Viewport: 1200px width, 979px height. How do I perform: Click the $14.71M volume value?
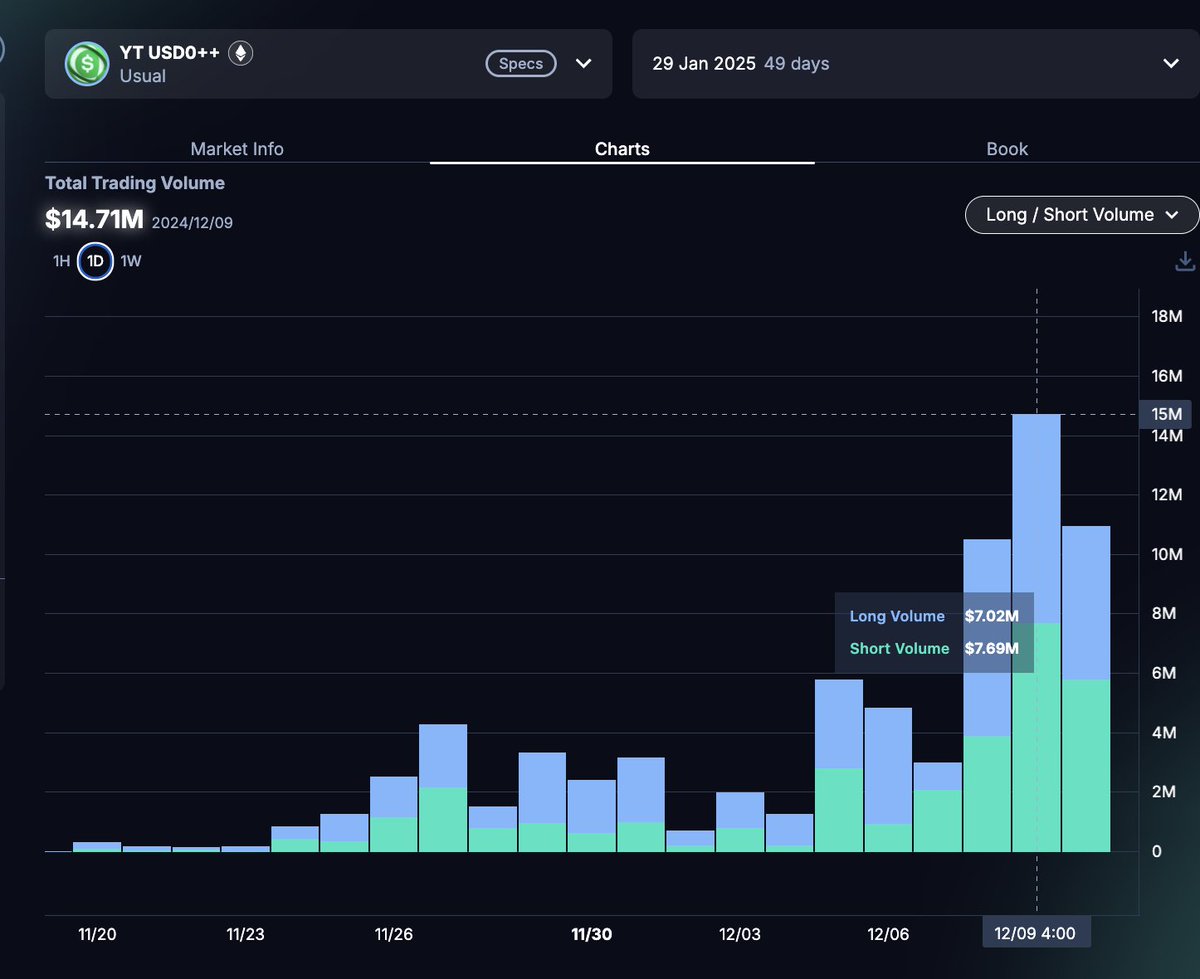coord(95,220)
